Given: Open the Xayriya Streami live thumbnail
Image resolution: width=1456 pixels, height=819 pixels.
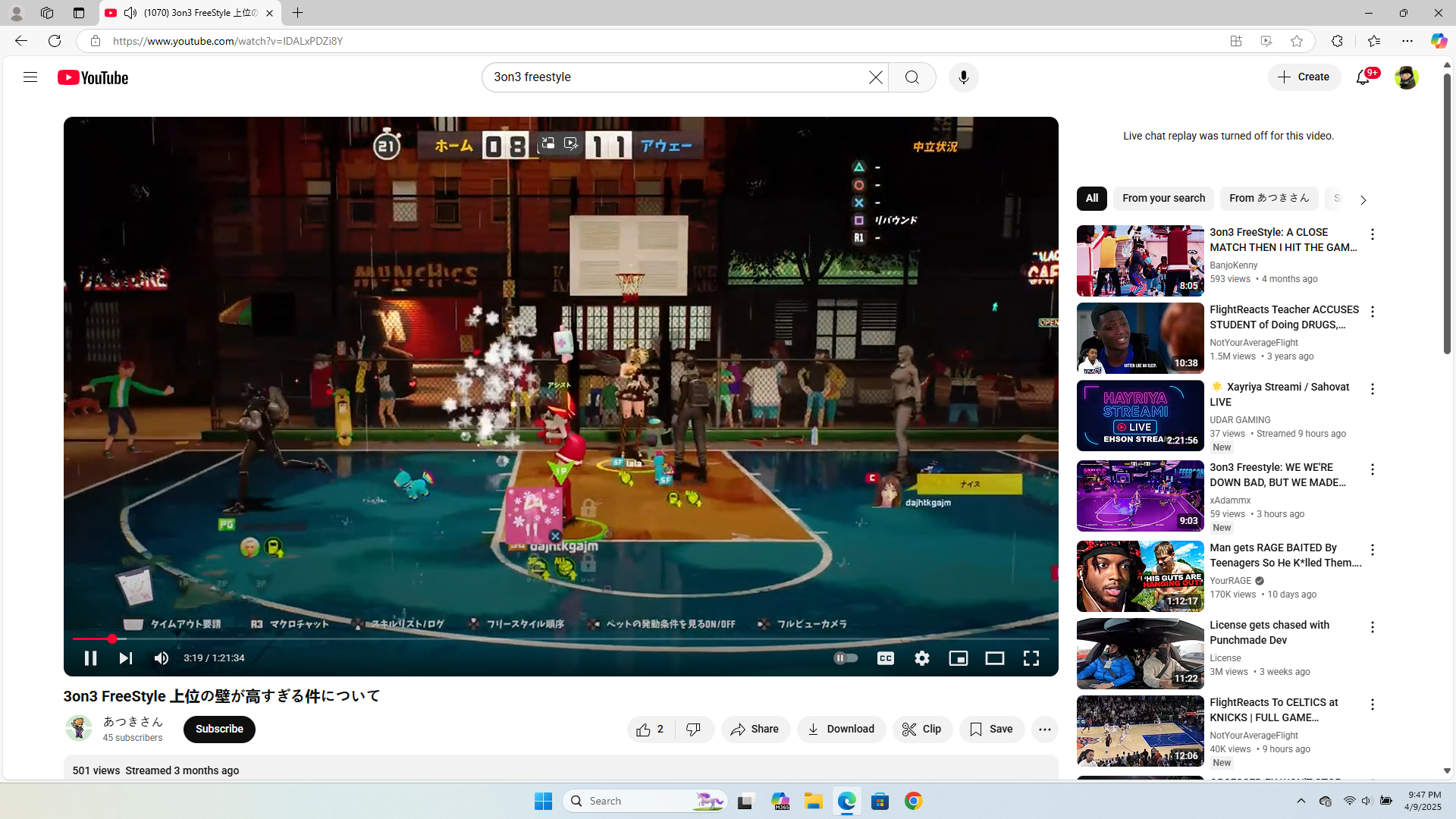Looking at the screenshot, I should coord(1141,416).
